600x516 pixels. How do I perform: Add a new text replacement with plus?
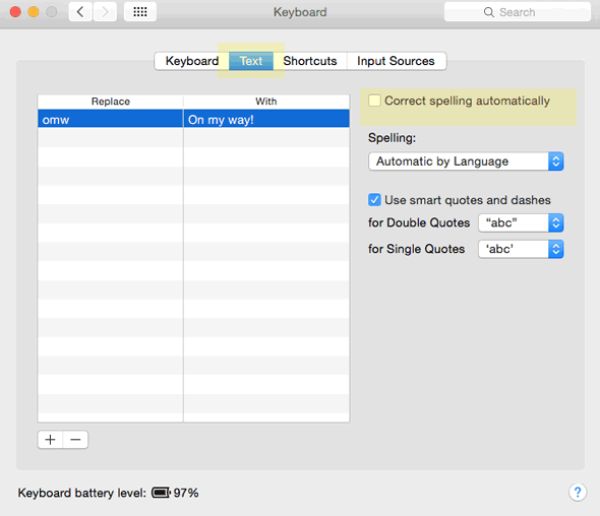50,440
